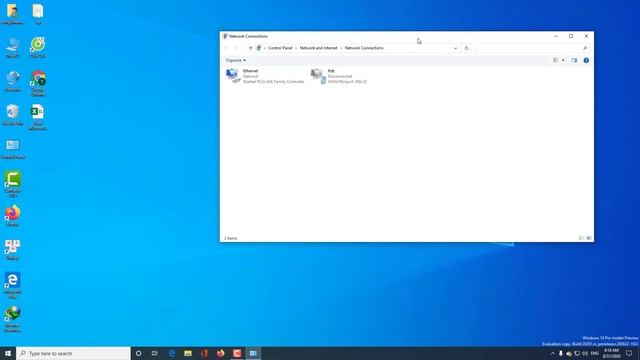Open Cortana from the taskbar

click(x=138, y=353)
